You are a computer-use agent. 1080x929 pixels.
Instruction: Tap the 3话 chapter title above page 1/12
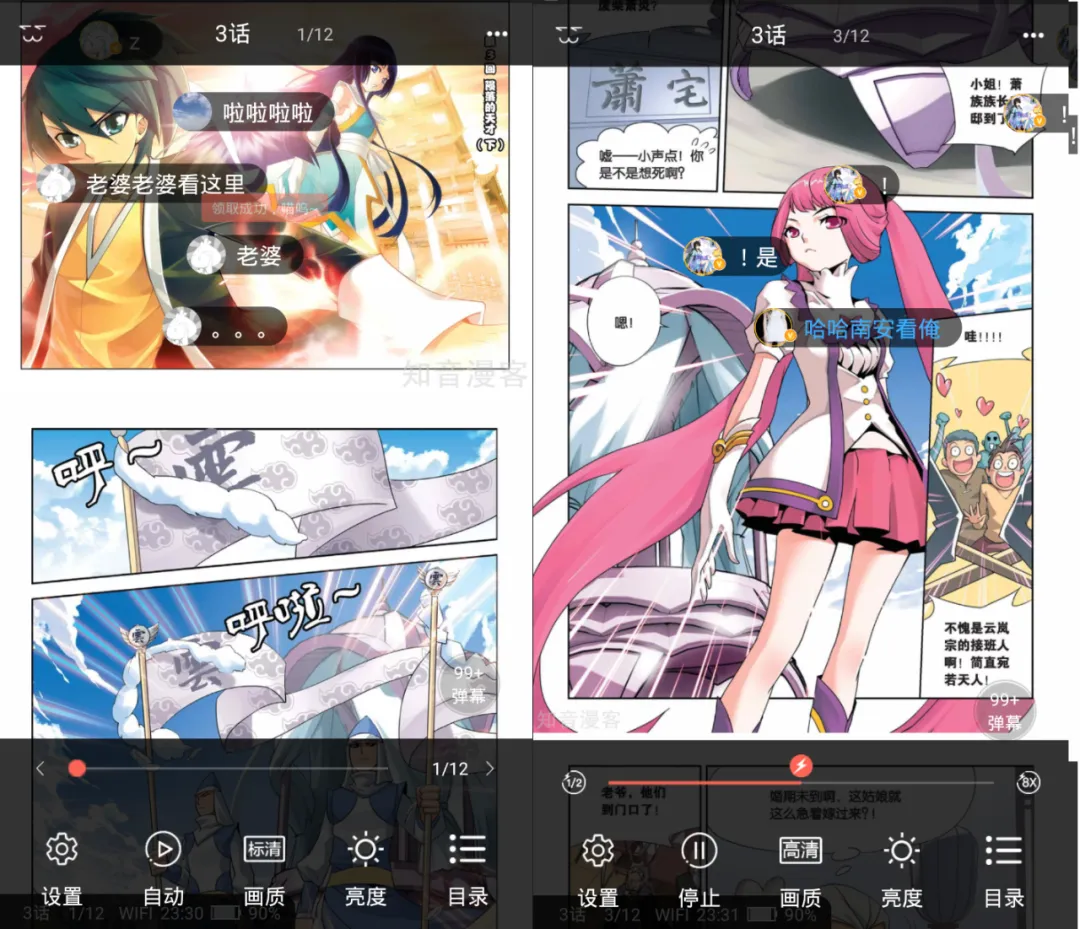232,34
